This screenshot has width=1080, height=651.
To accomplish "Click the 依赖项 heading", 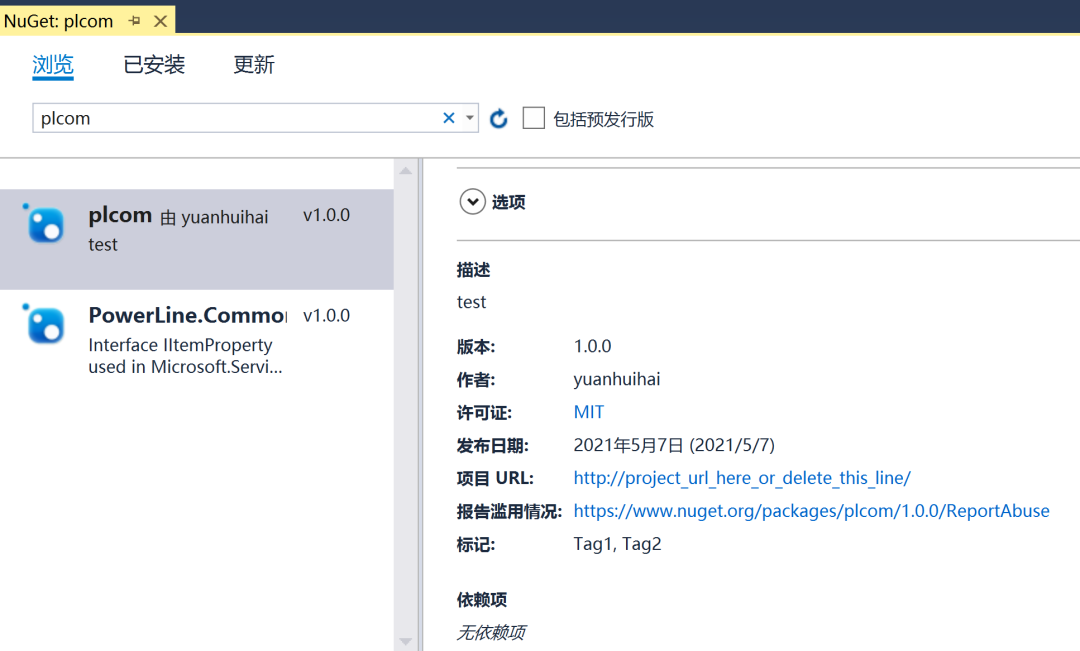I will pyautogui.click(x=481, y=600).
